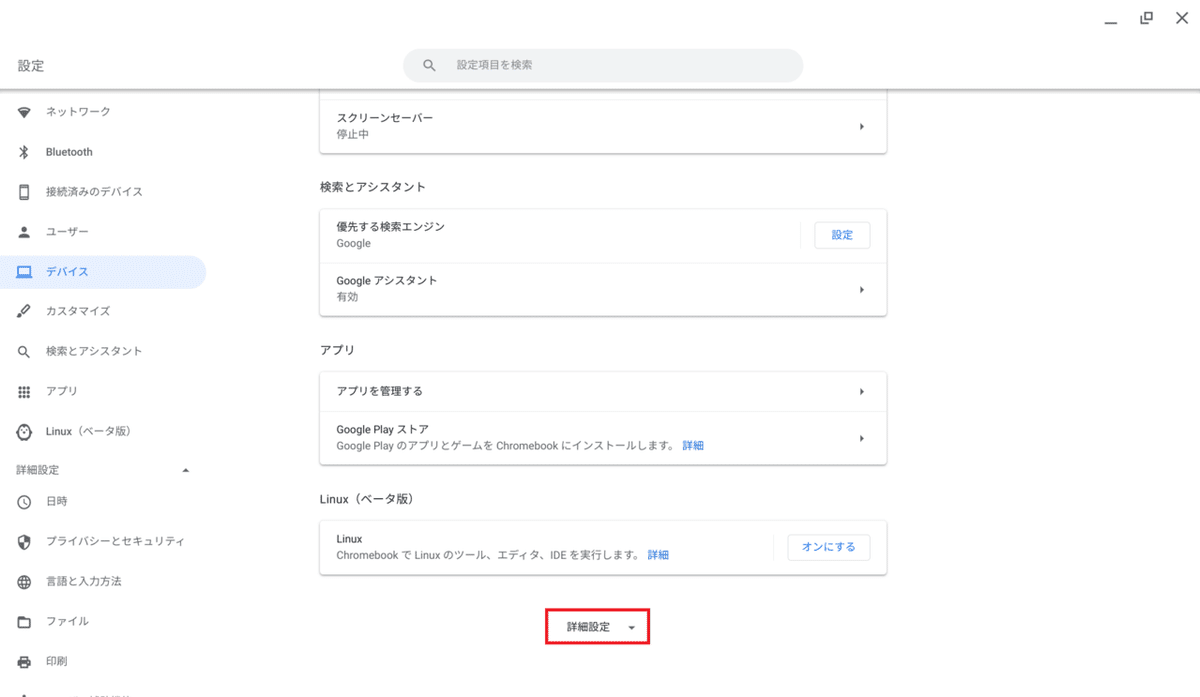Screen dimensions: 1200x697
Task: Click the 接続済みのデバイス phone icon
Action: click(24, 192)
